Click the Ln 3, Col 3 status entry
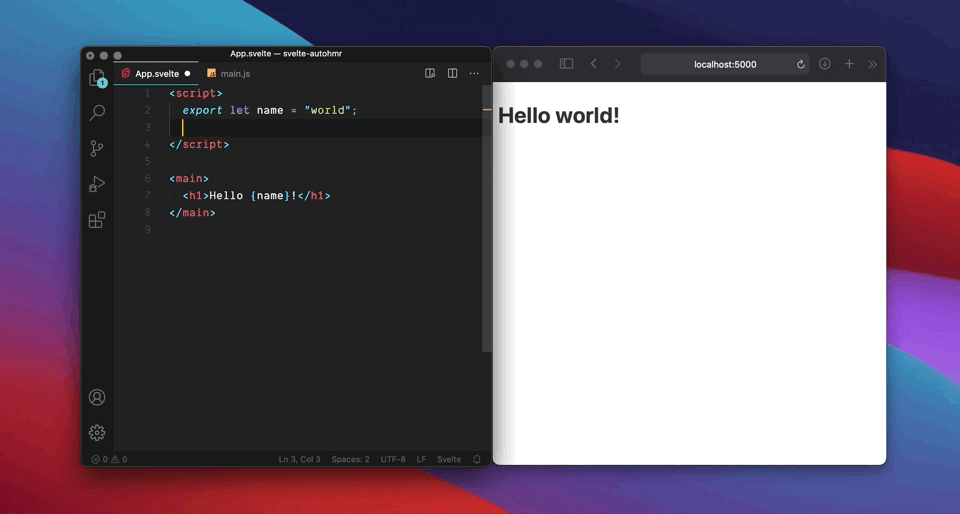Screen dimensions: 960x514 299,459
